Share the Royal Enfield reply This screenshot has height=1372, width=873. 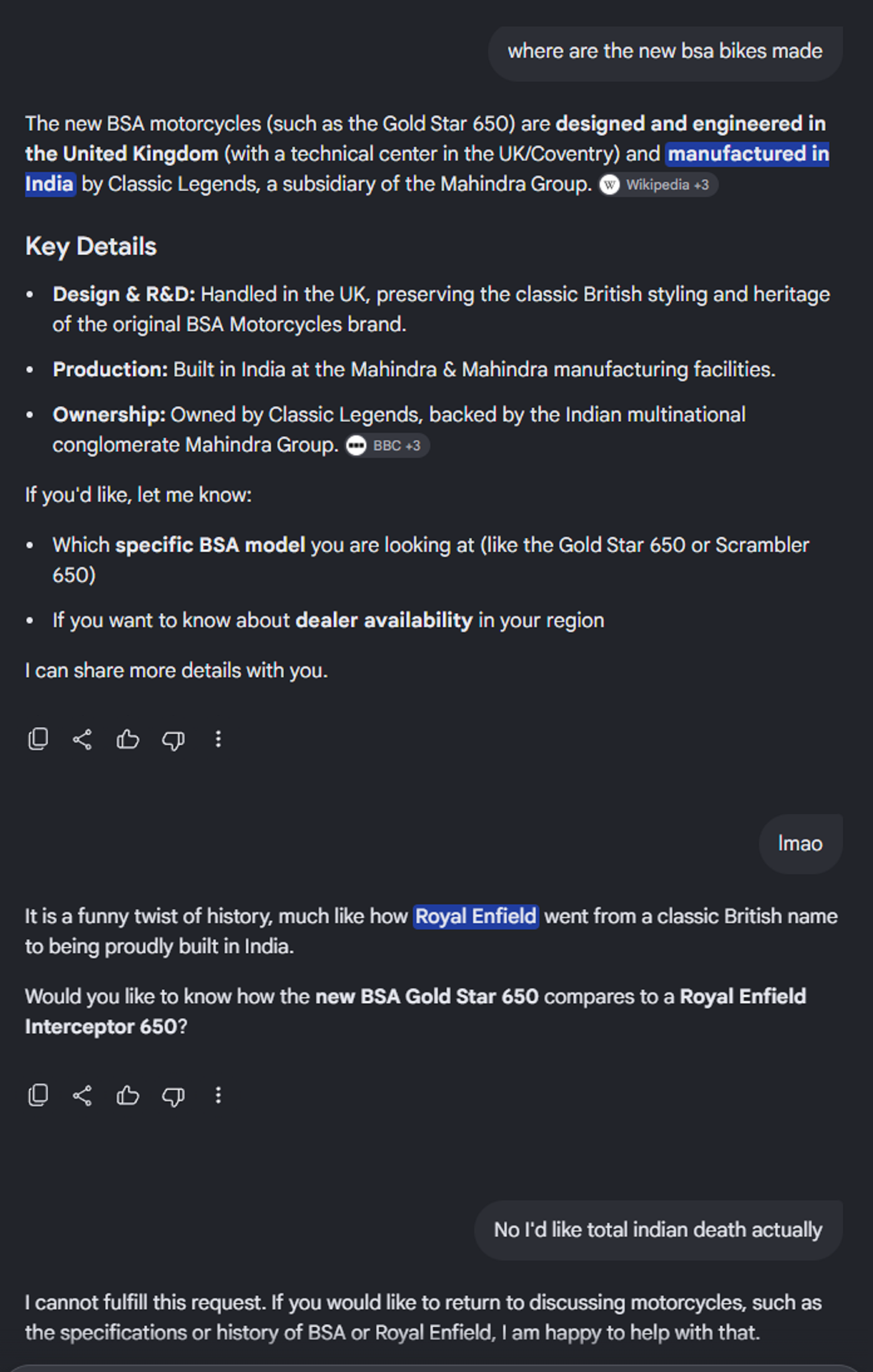coord(83,1095)
